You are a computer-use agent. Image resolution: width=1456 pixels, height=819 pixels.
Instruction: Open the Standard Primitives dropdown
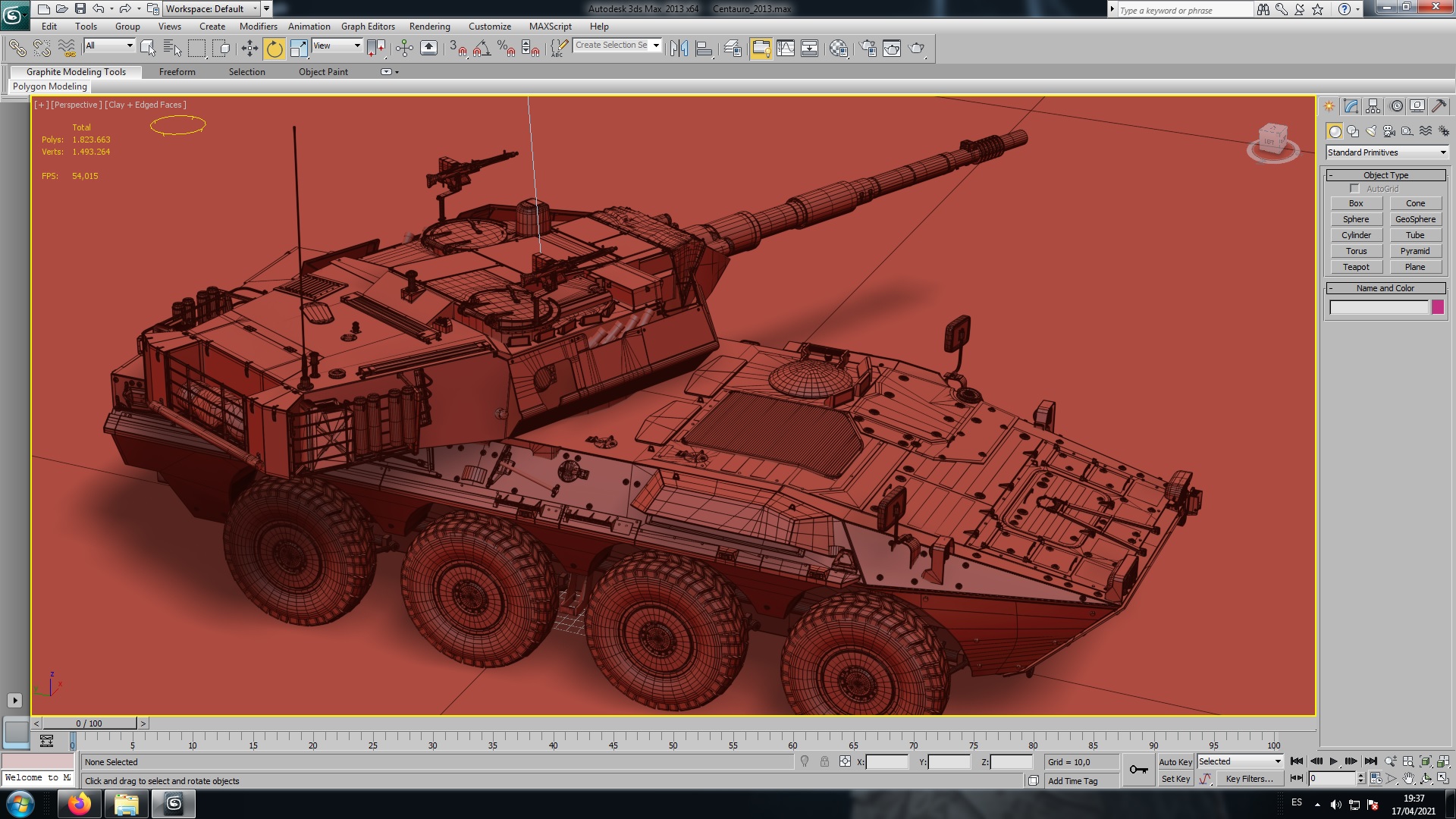pyautogui.click(x=1386, y=152)
